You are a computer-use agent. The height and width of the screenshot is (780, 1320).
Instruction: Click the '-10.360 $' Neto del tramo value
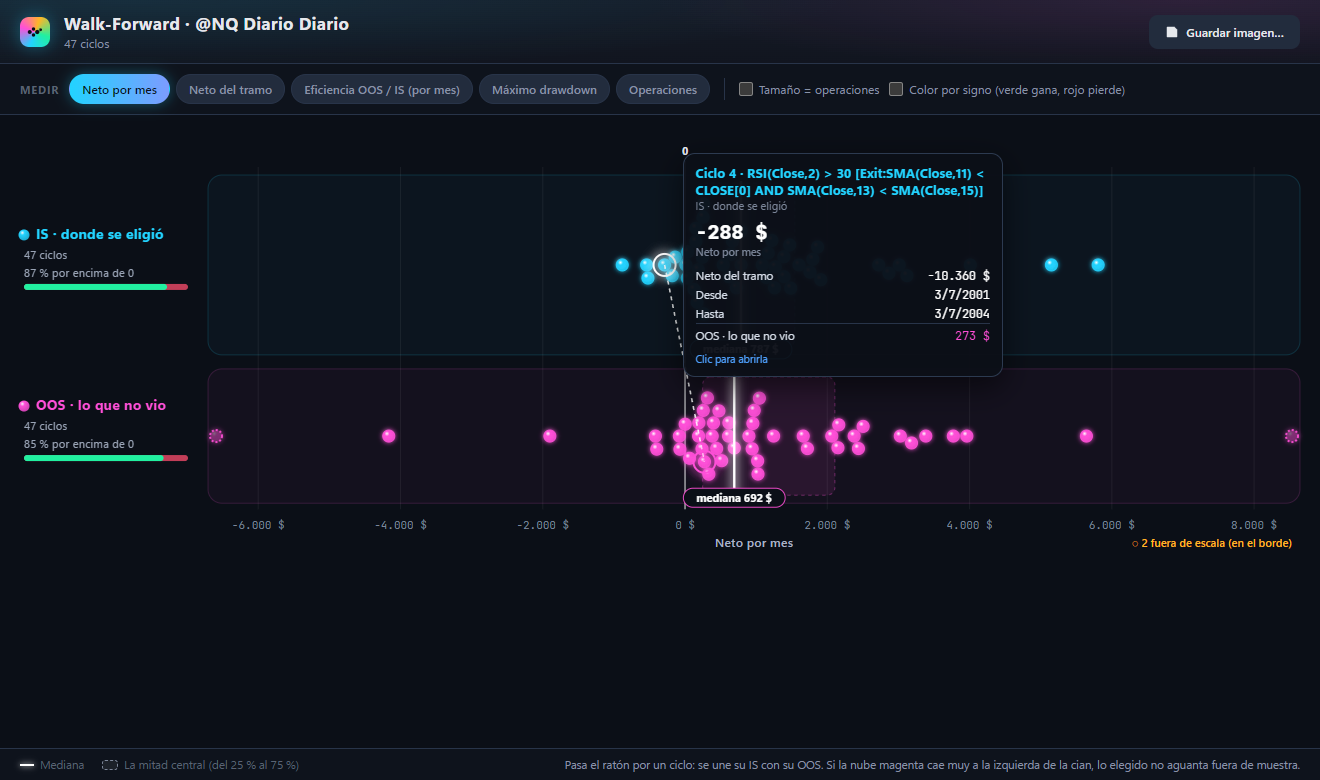point(958,276)
